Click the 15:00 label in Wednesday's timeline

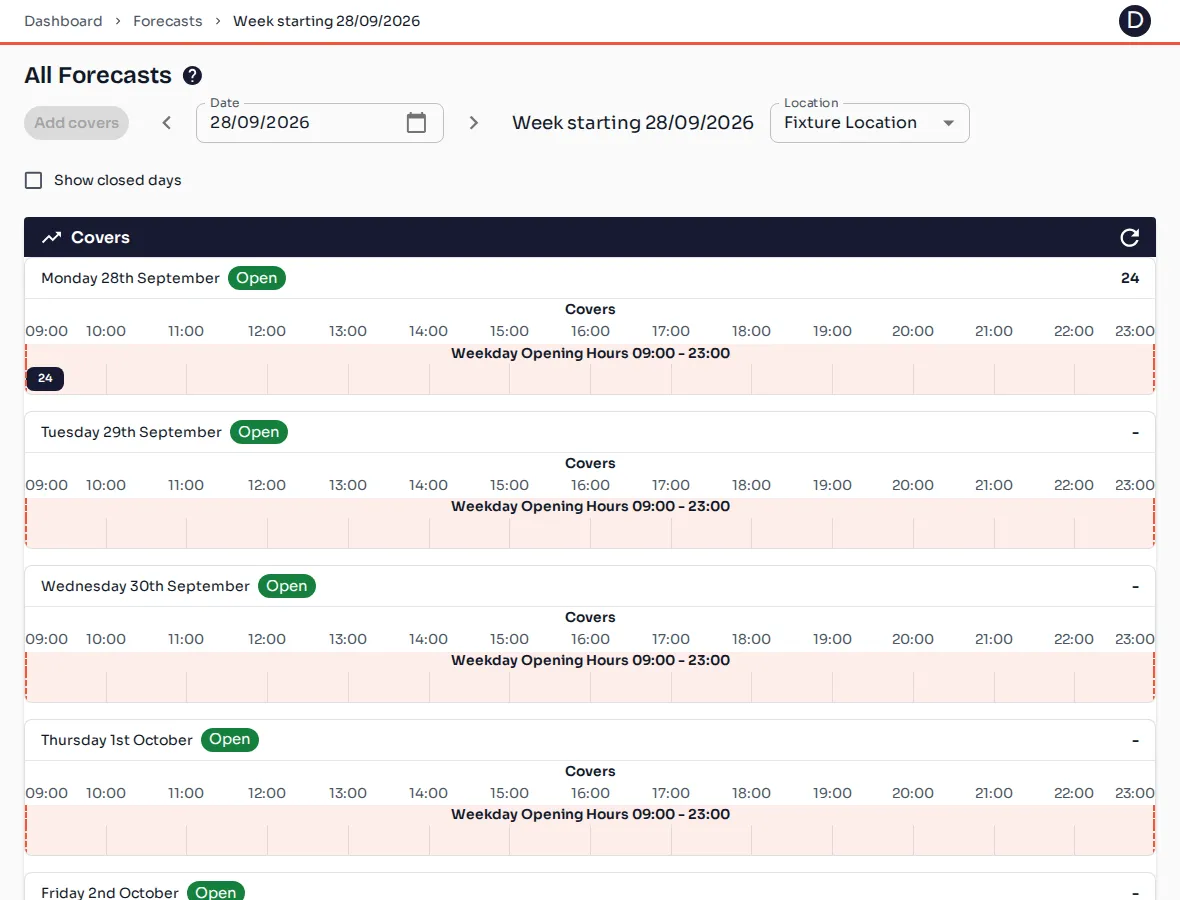click(509, 639)
